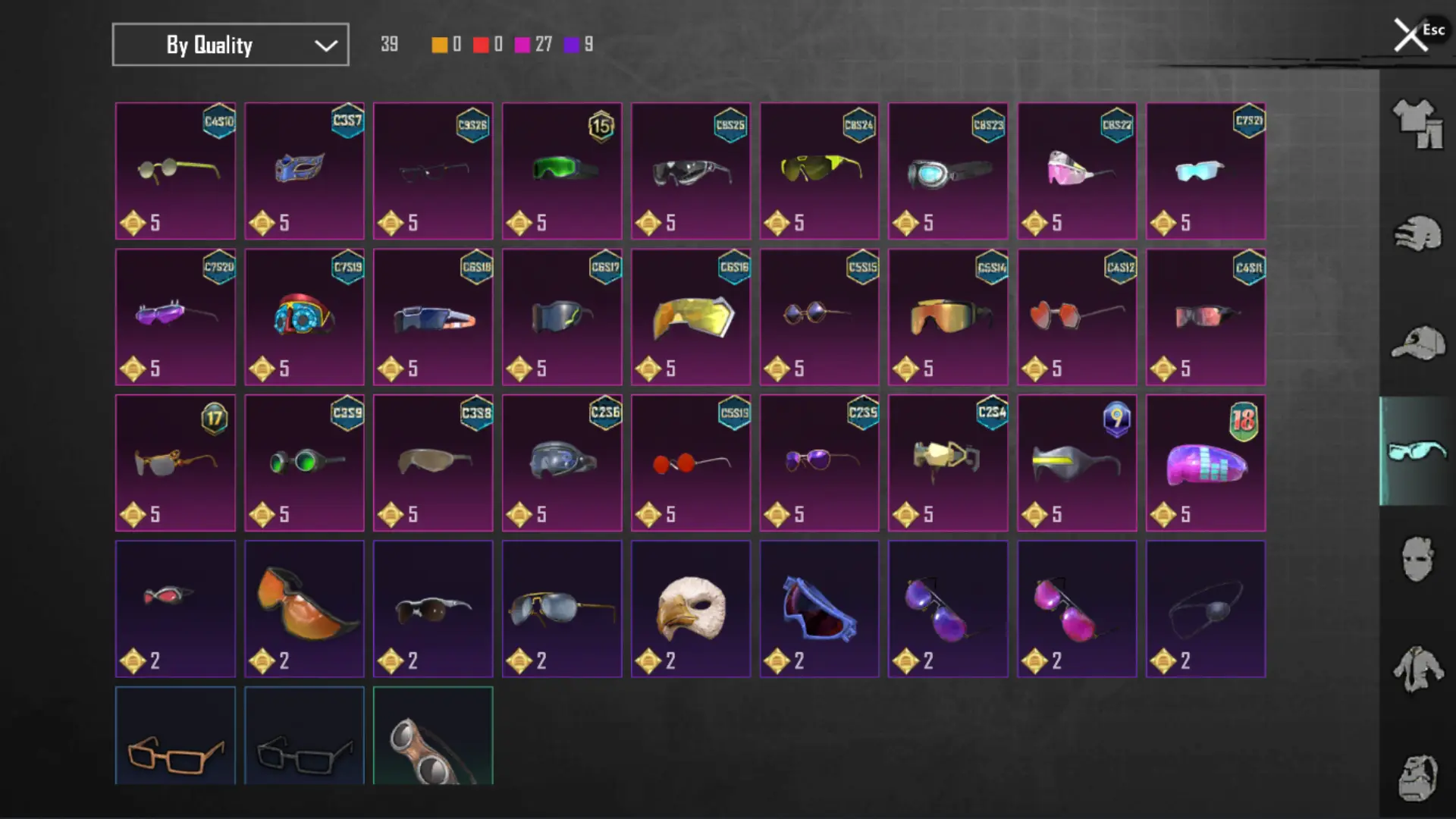
Task: Select the blue C3S7 masquerade mask
Action: (x=304, y=171)
